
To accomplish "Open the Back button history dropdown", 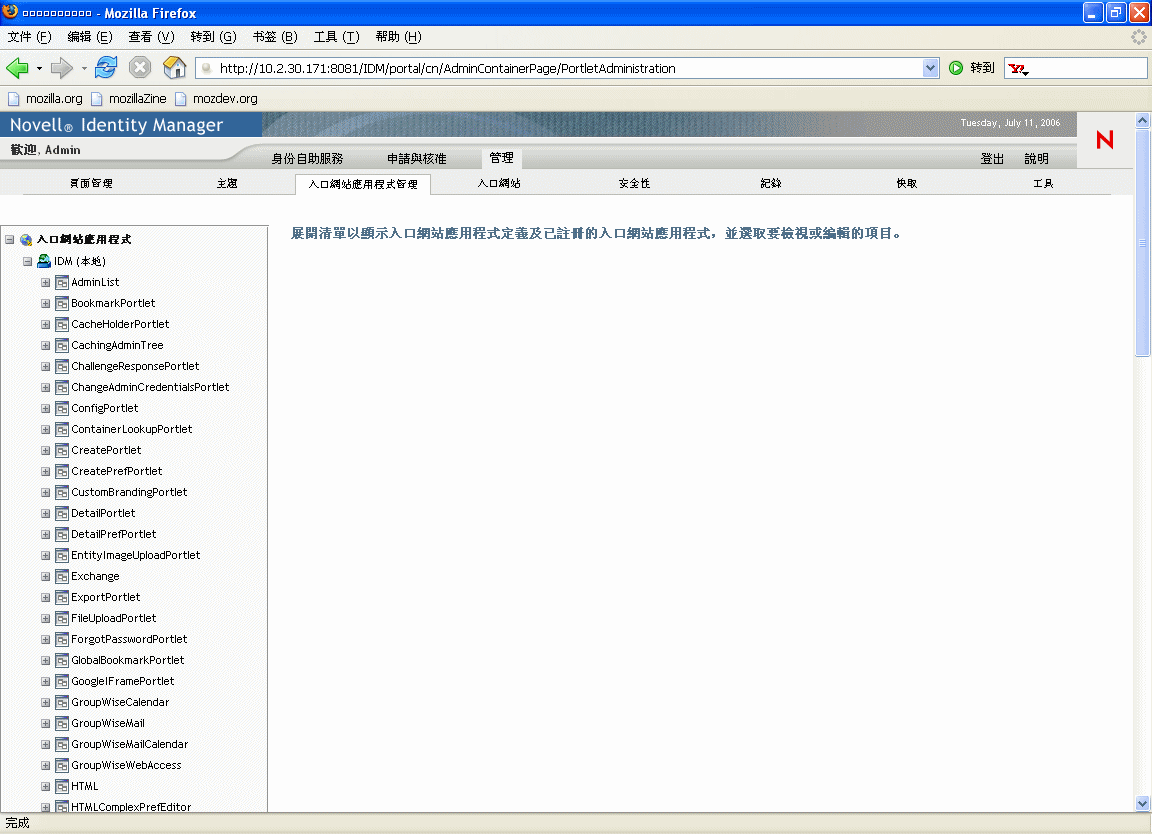I will click(x=39, y=68).
